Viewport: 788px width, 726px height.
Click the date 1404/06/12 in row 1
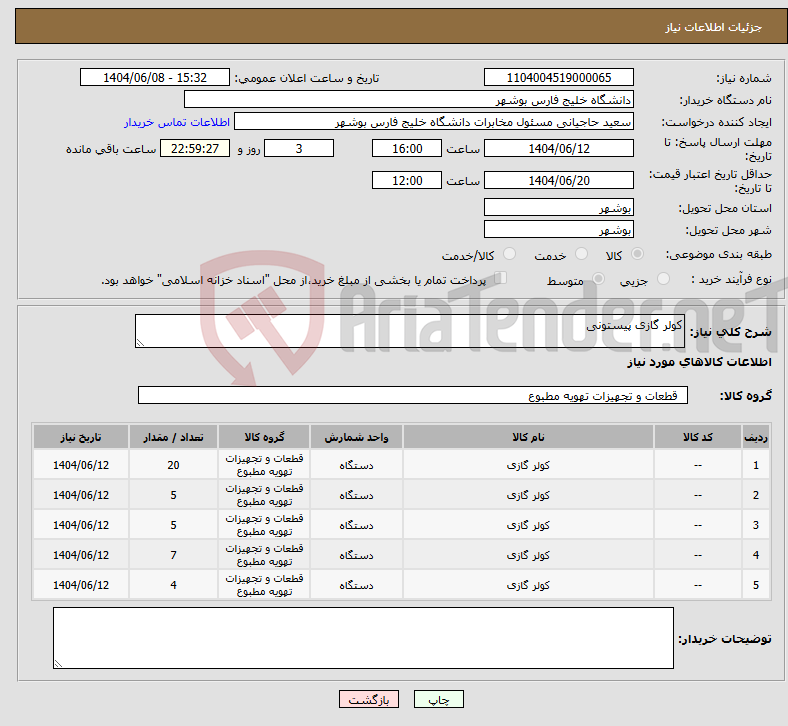81,465
